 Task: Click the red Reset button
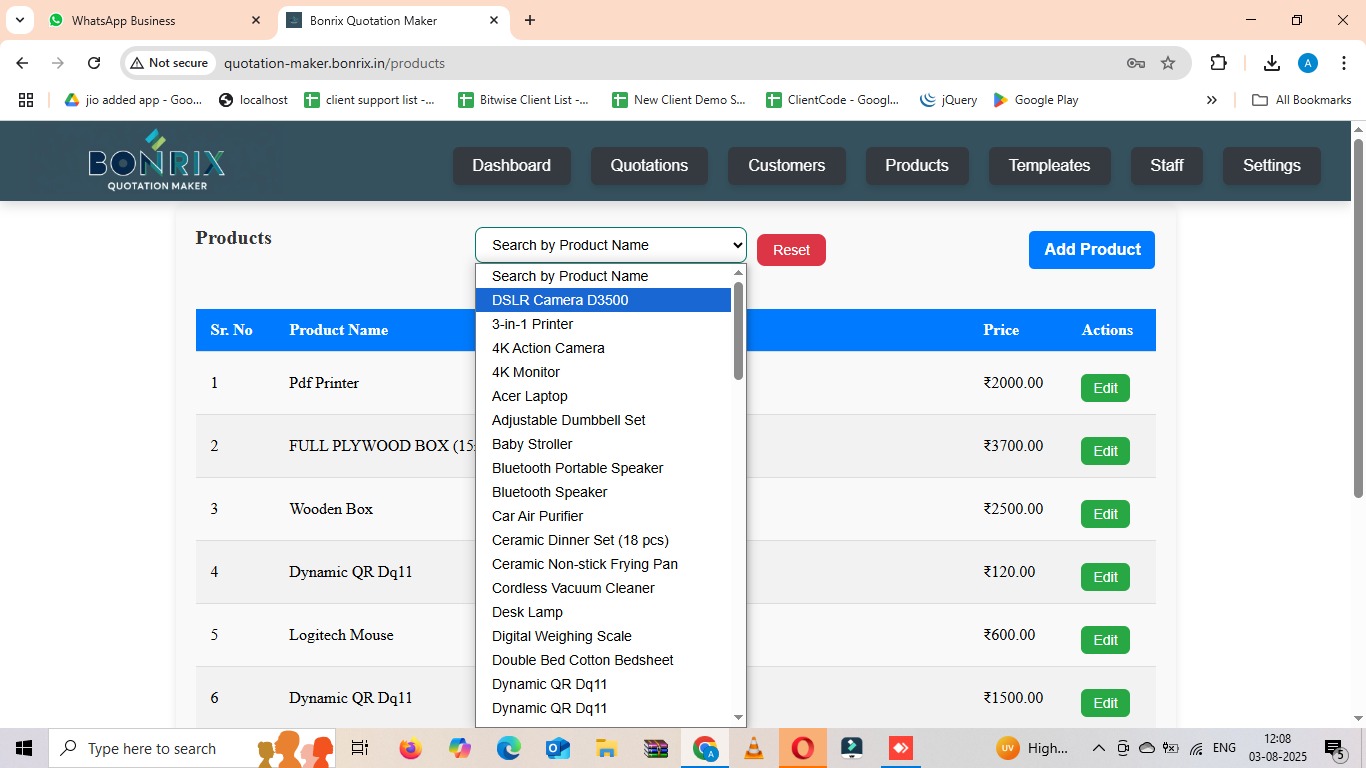point(791,250)
